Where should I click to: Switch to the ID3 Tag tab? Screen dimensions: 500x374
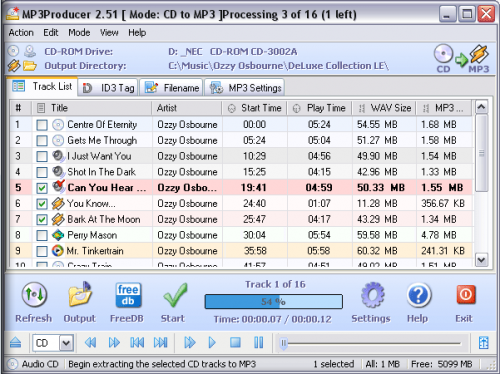pos(108,88)
